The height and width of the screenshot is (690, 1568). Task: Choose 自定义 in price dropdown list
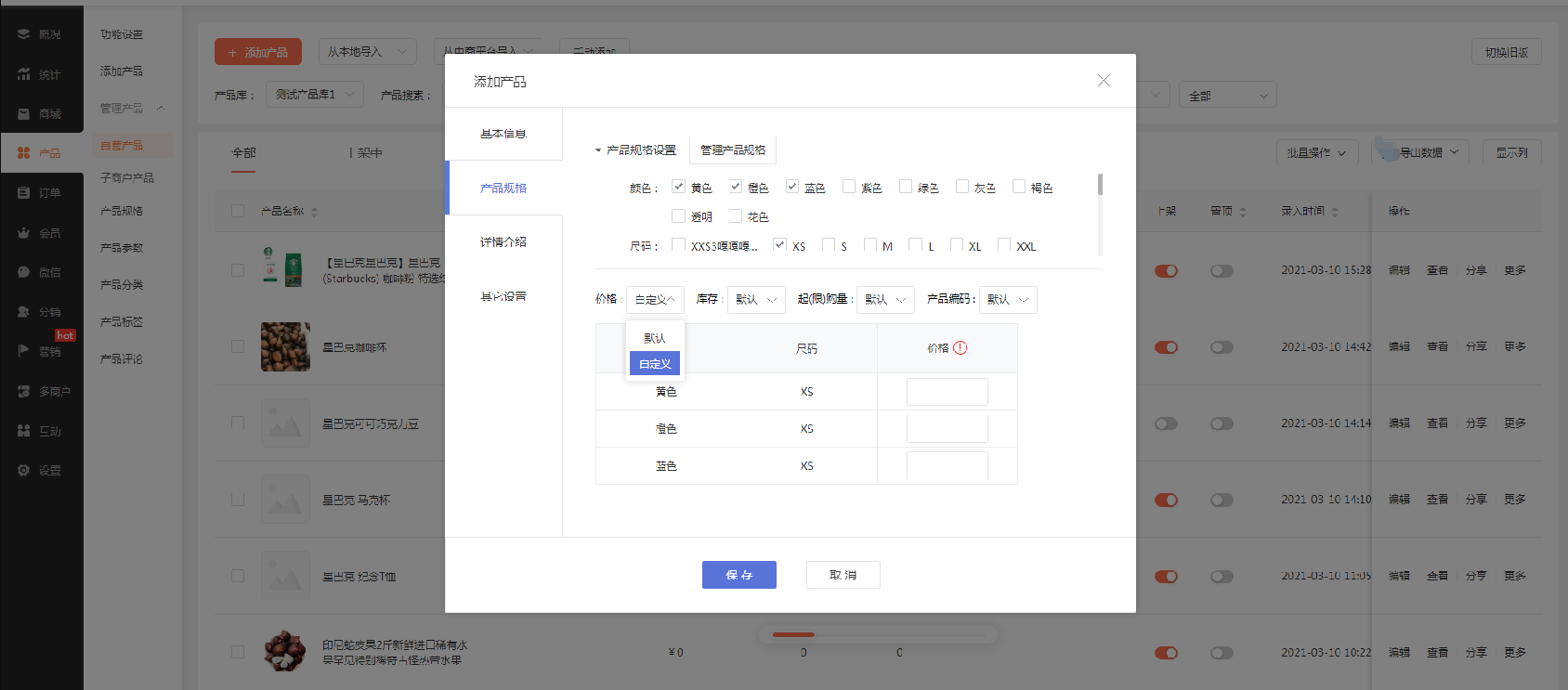655,363
